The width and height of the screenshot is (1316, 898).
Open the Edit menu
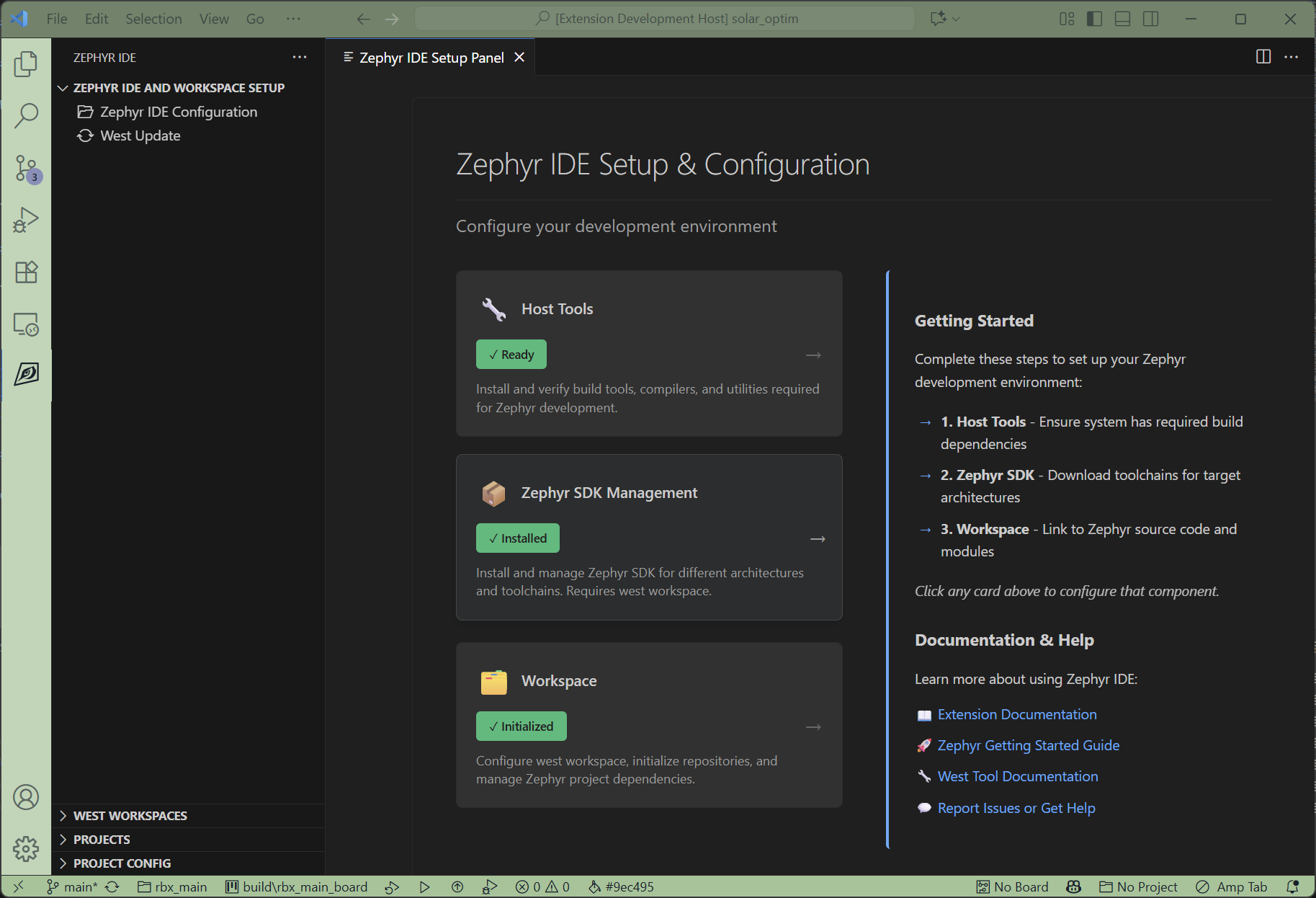tap(97, 19)
